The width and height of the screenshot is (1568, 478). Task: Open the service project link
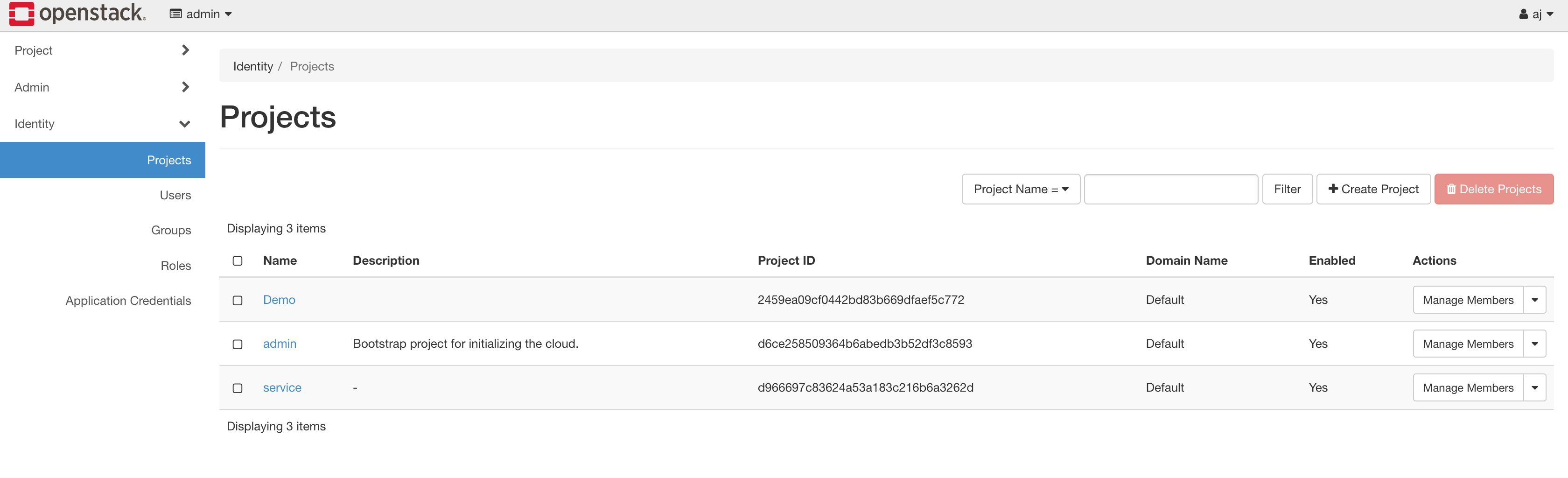coord(282,388)
